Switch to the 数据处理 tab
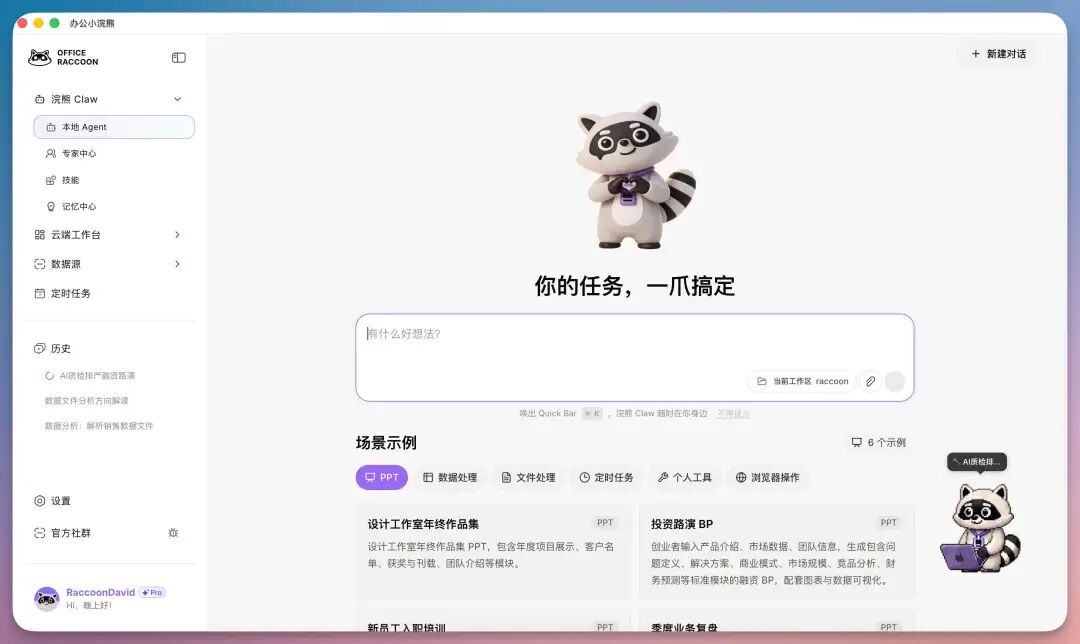This screenshot has width=1080, height=644. pyautogui.click(x=450, y=477)
